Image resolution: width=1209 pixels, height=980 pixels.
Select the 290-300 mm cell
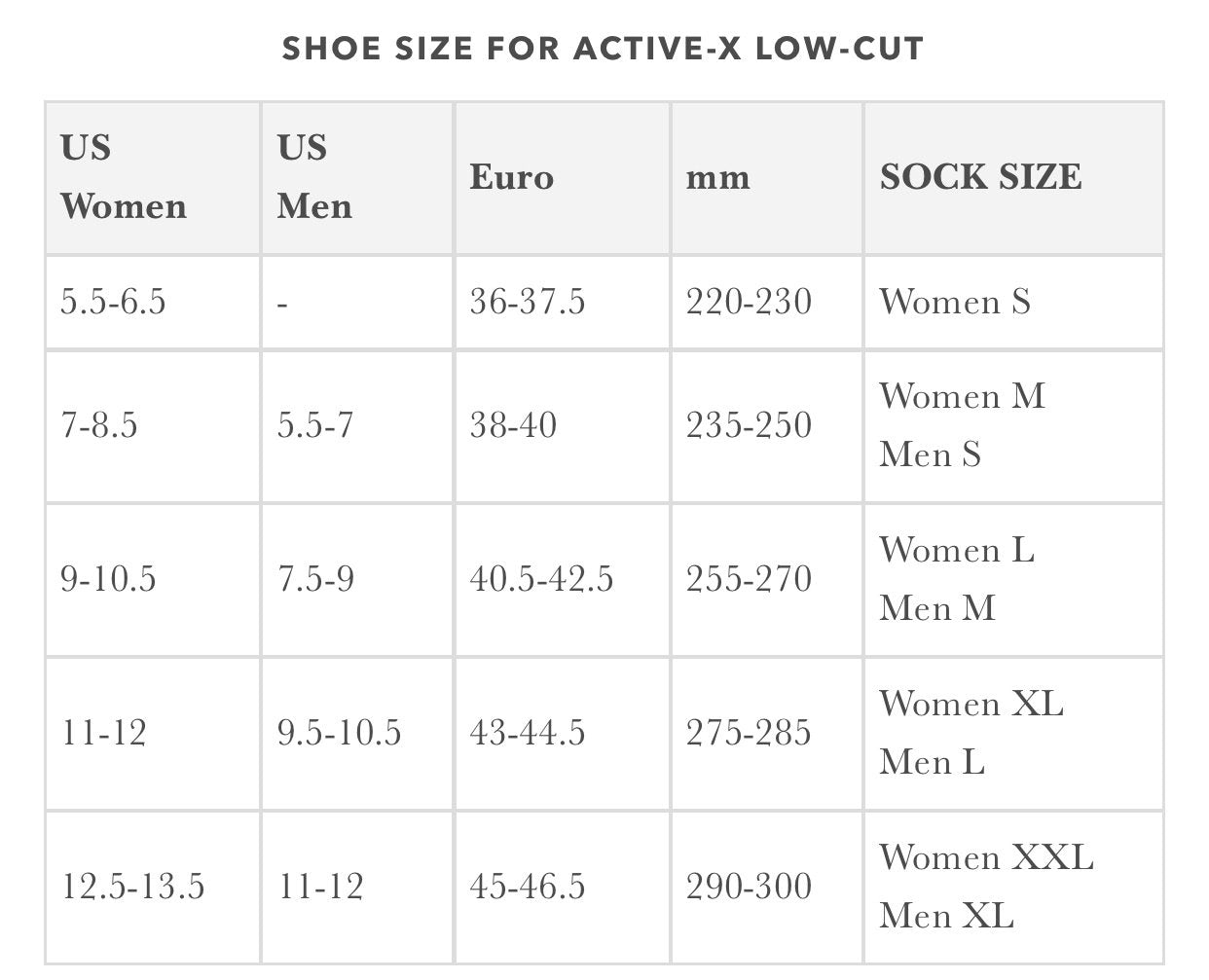point(749,887)
